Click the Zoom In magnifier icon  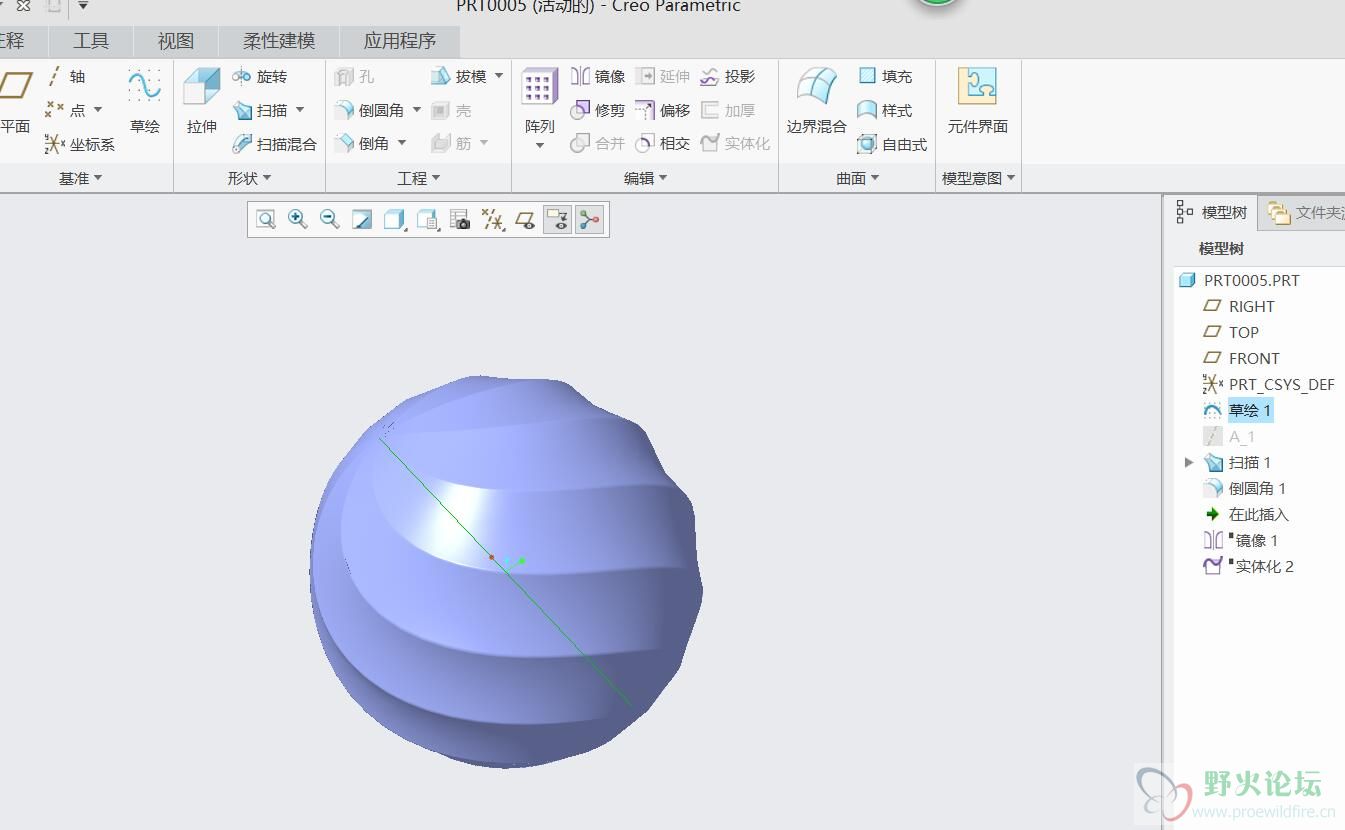298,220
